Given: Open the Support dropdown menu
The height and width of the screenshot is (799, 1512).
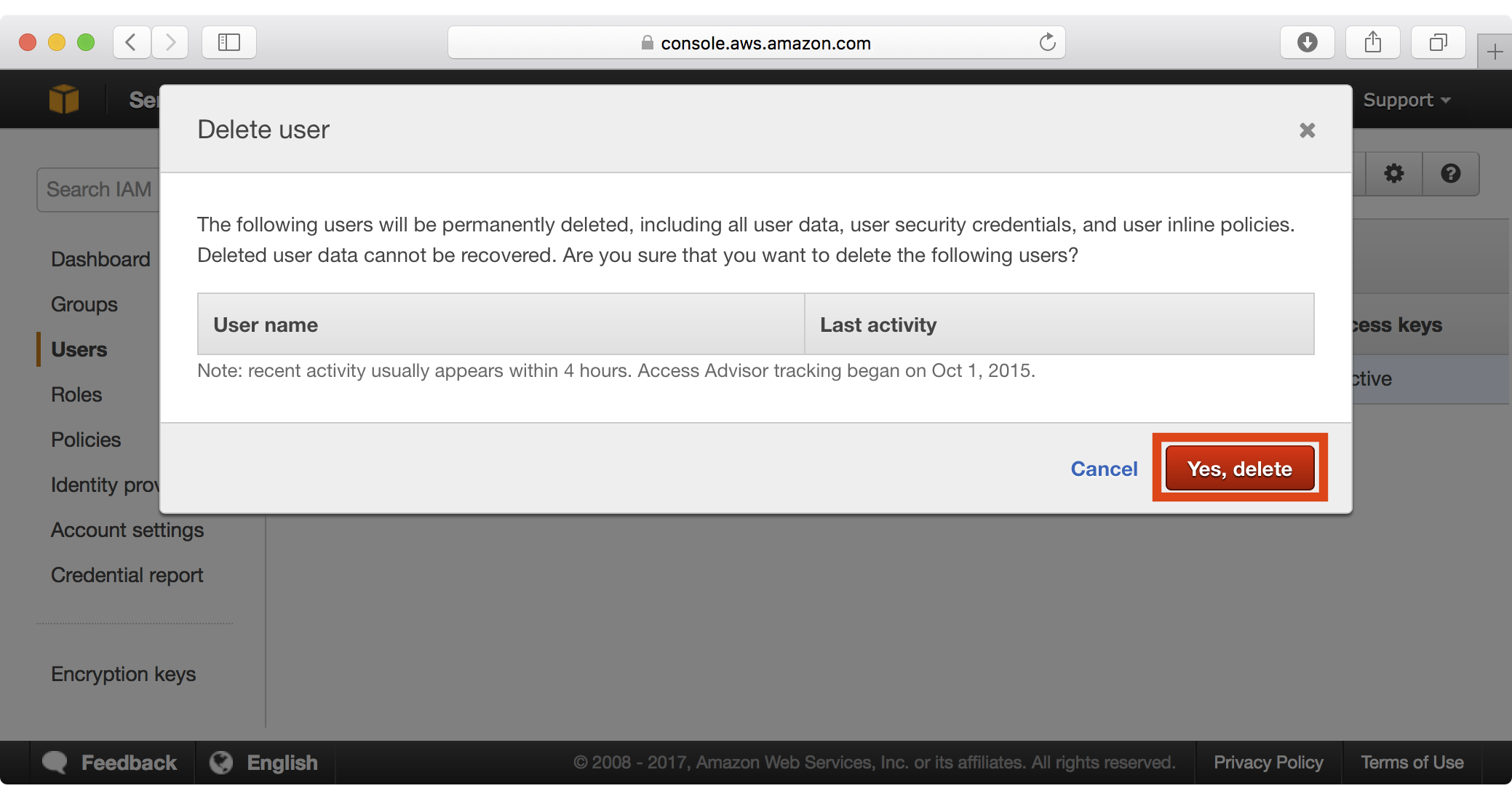Looking at the screenshot, I should (1405, 99).
